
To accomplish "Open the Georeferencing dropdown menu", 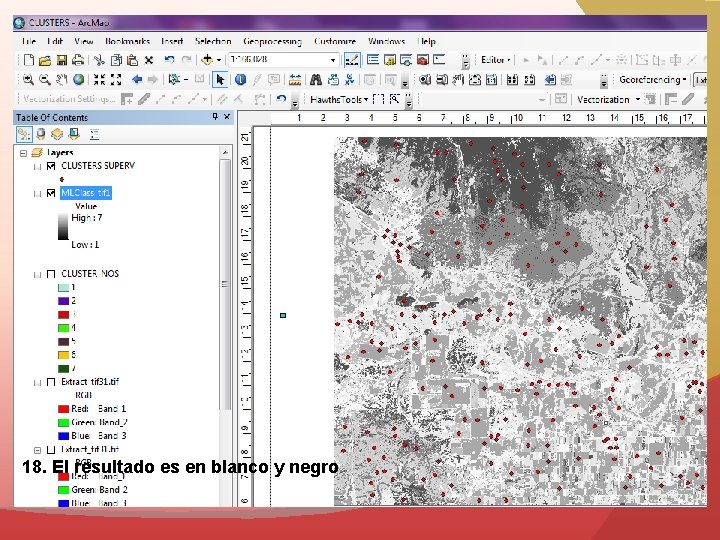I will click(x=652, y=79).
